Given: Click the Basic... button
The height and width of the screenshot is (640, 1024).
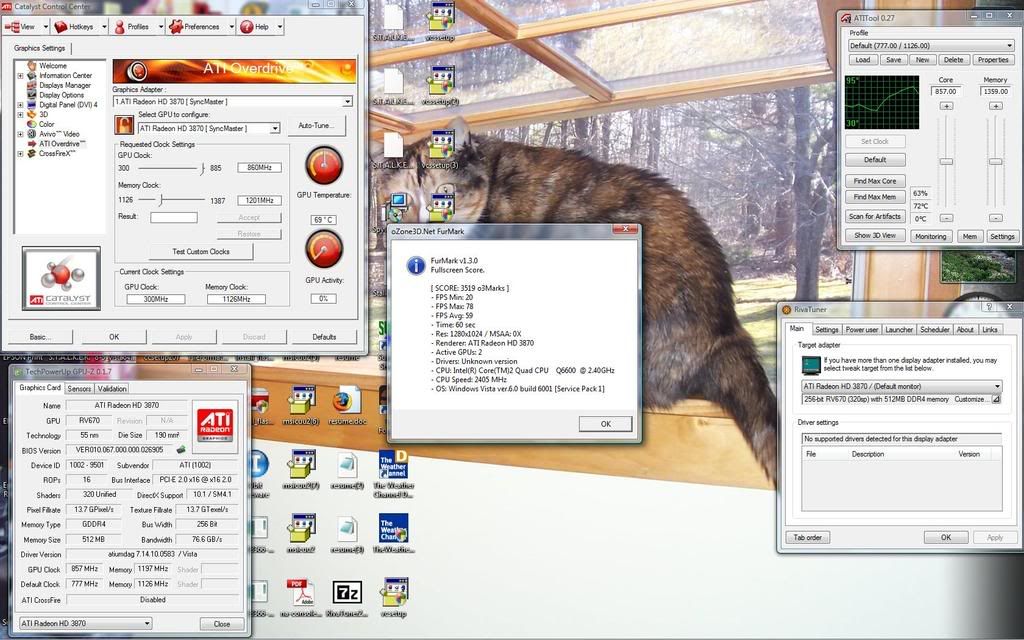Looking at the screenshot, I should point(40,337).
